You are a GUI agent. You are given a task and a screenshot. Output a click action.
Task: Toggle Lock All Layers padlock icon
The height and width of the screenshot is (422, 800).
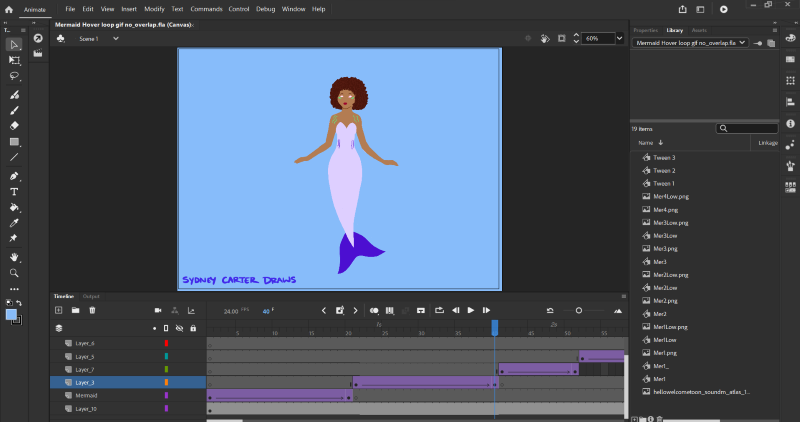click(x=193, y=328)
